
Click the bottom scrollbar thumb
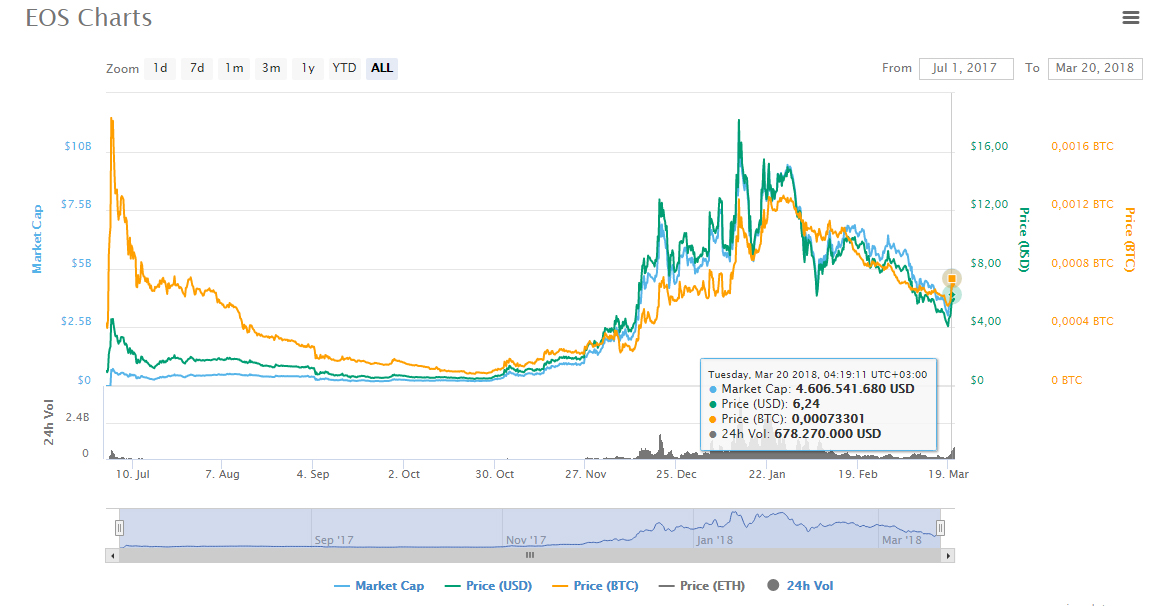[530, 555]
